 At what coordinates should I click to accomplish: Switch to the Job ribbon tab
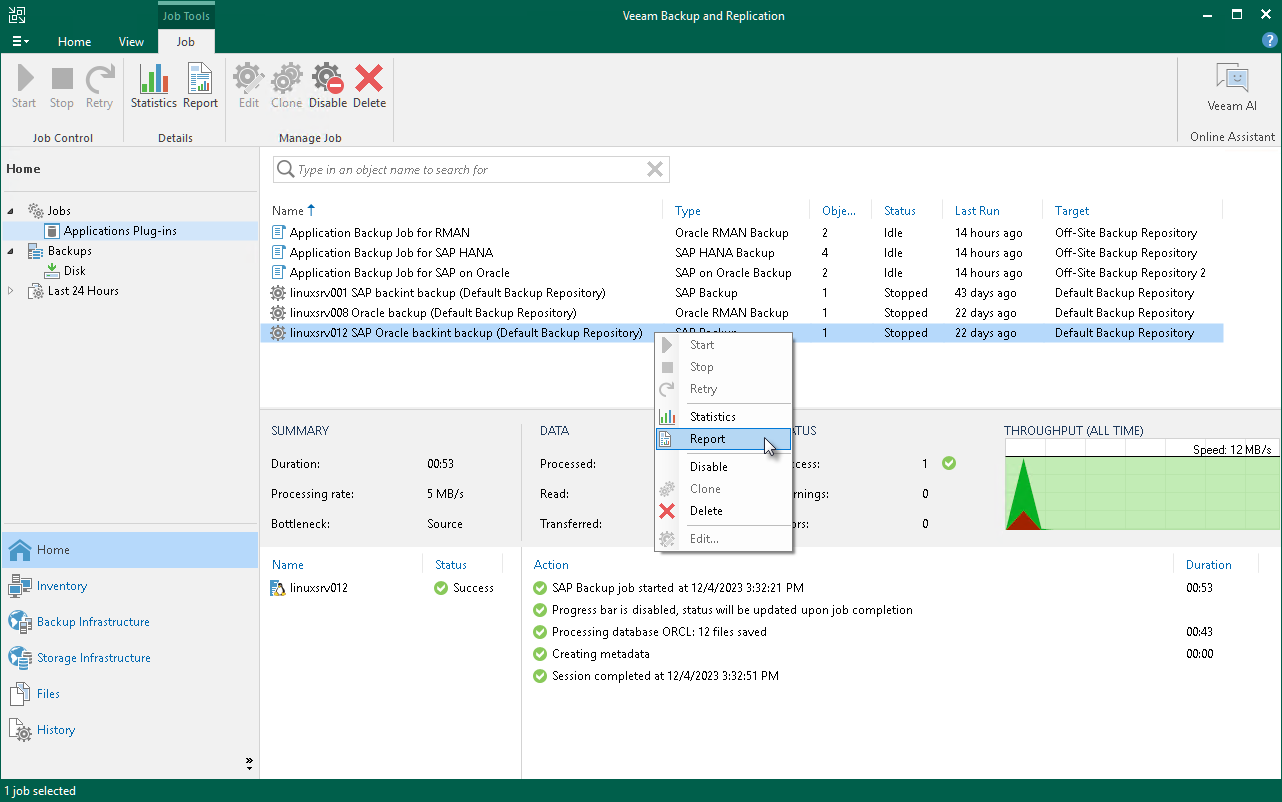point(186,42)
